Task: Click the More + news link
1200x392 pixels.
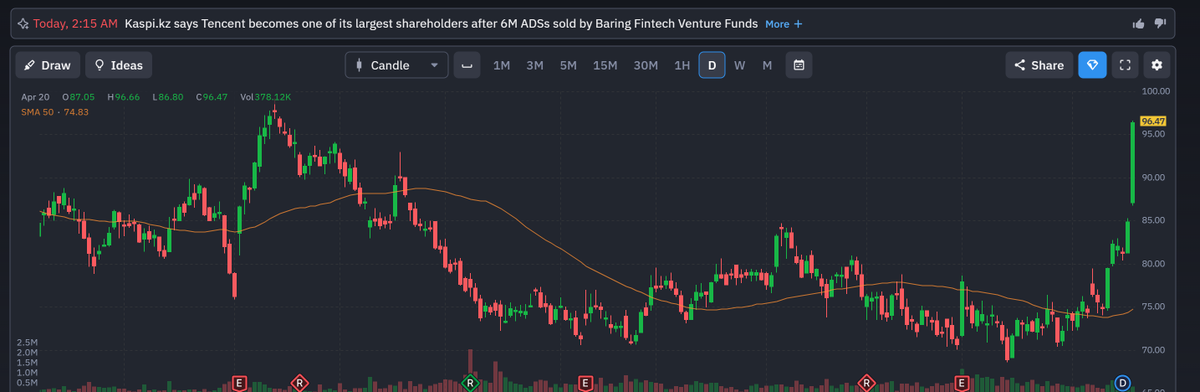Action: point(783,23)
